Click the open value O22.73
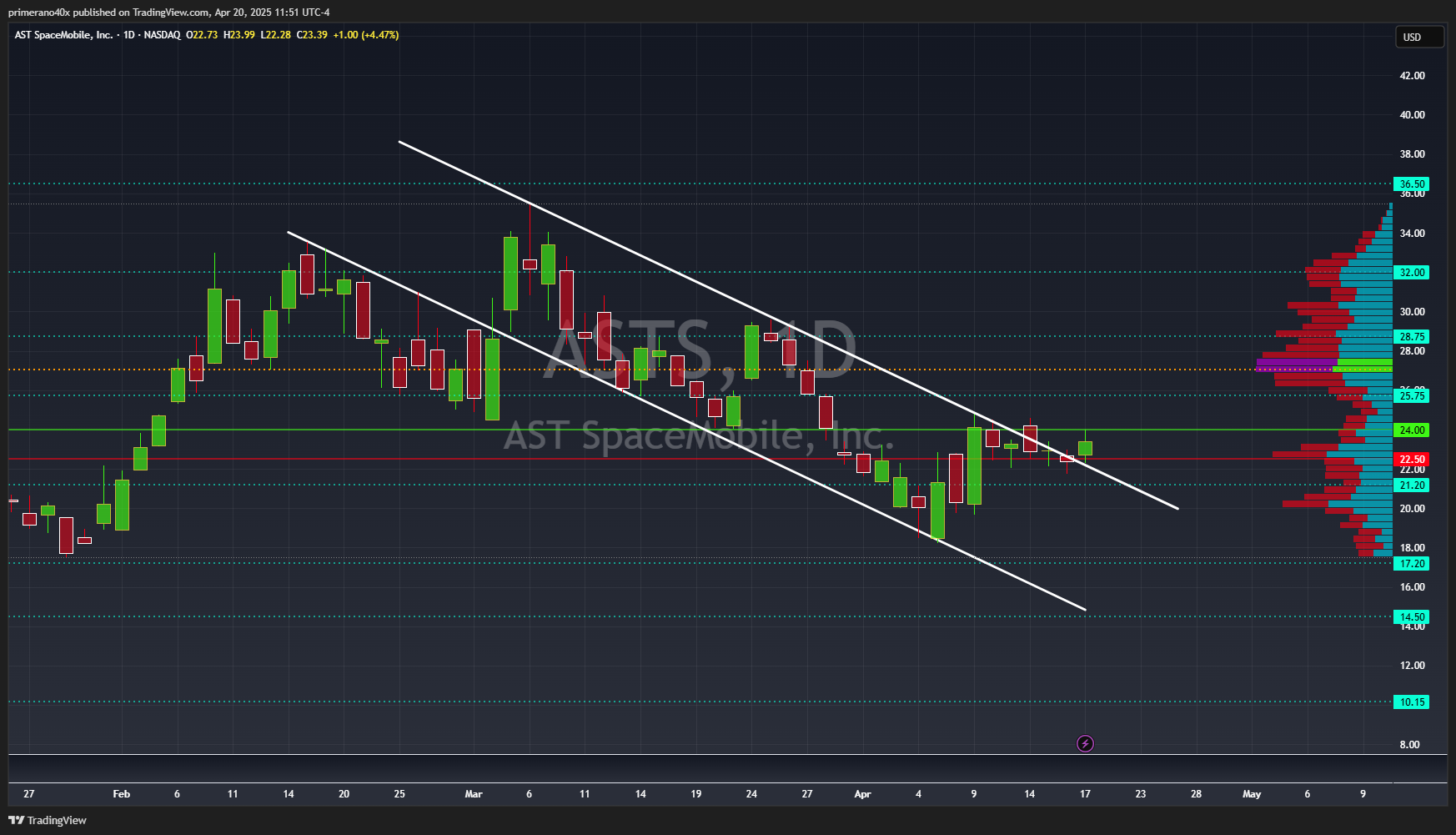This screenshot has width=1456, height=835. (202, 35)
